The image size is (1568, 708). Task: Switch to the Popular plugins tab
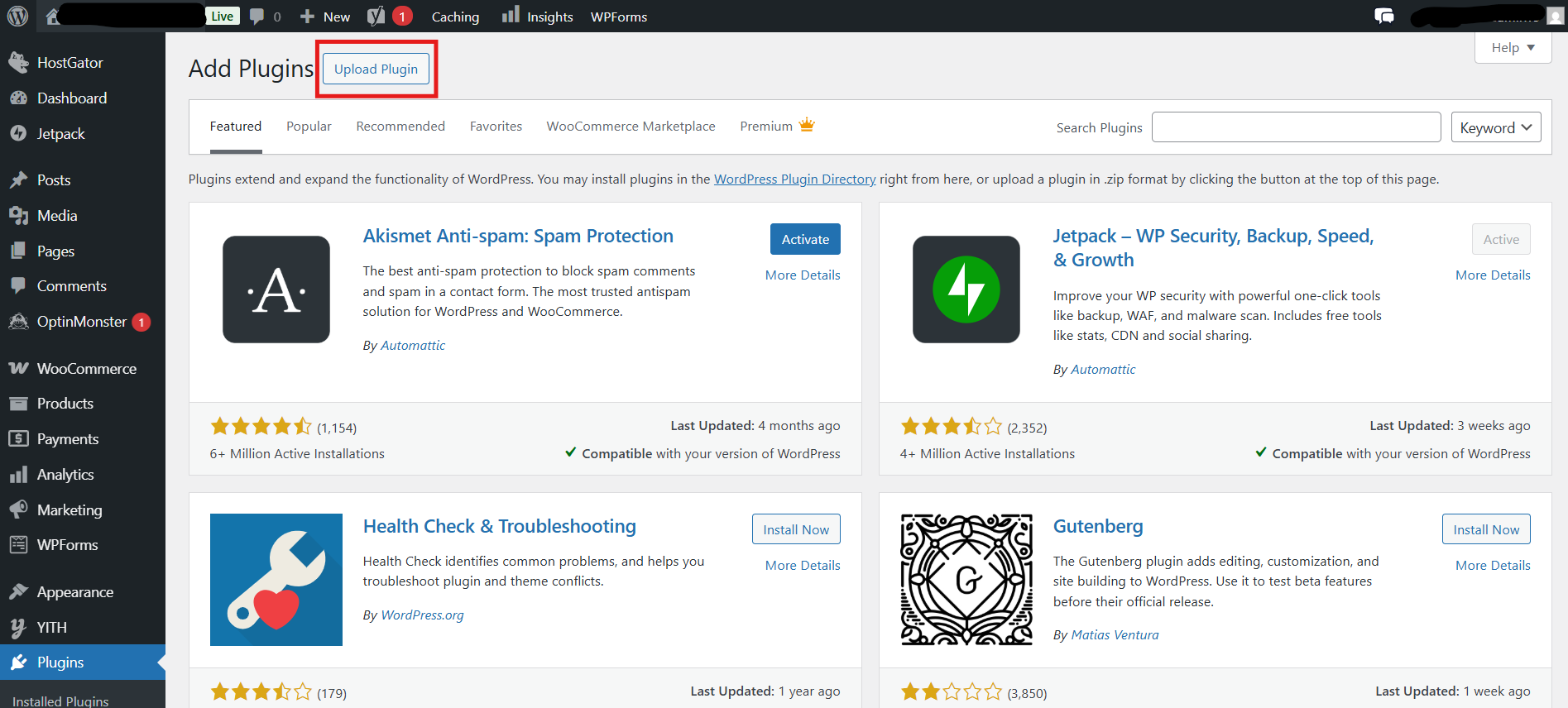pyautogui.click(x=309, y=127)
